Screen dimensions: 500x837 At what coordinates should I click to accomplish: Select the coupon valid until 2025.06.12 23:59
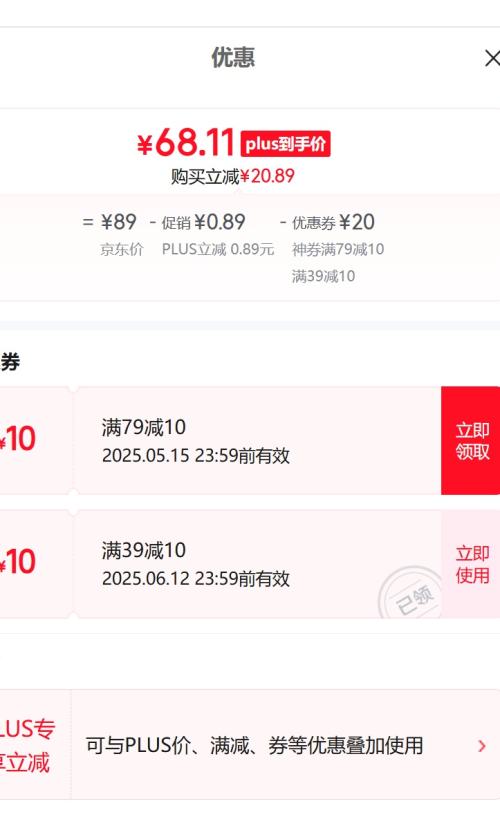pos(257,564)
